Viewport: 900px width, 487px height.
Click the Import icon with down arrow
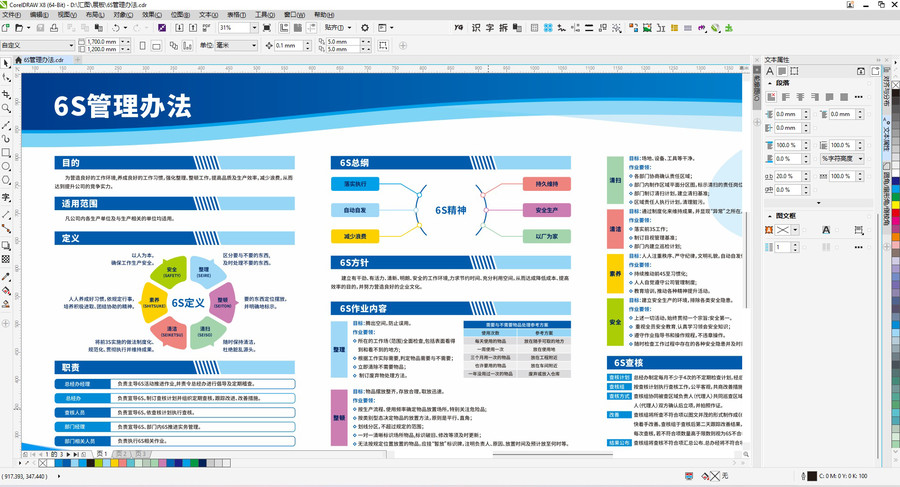pyautogui.click(x=179, y=28)
